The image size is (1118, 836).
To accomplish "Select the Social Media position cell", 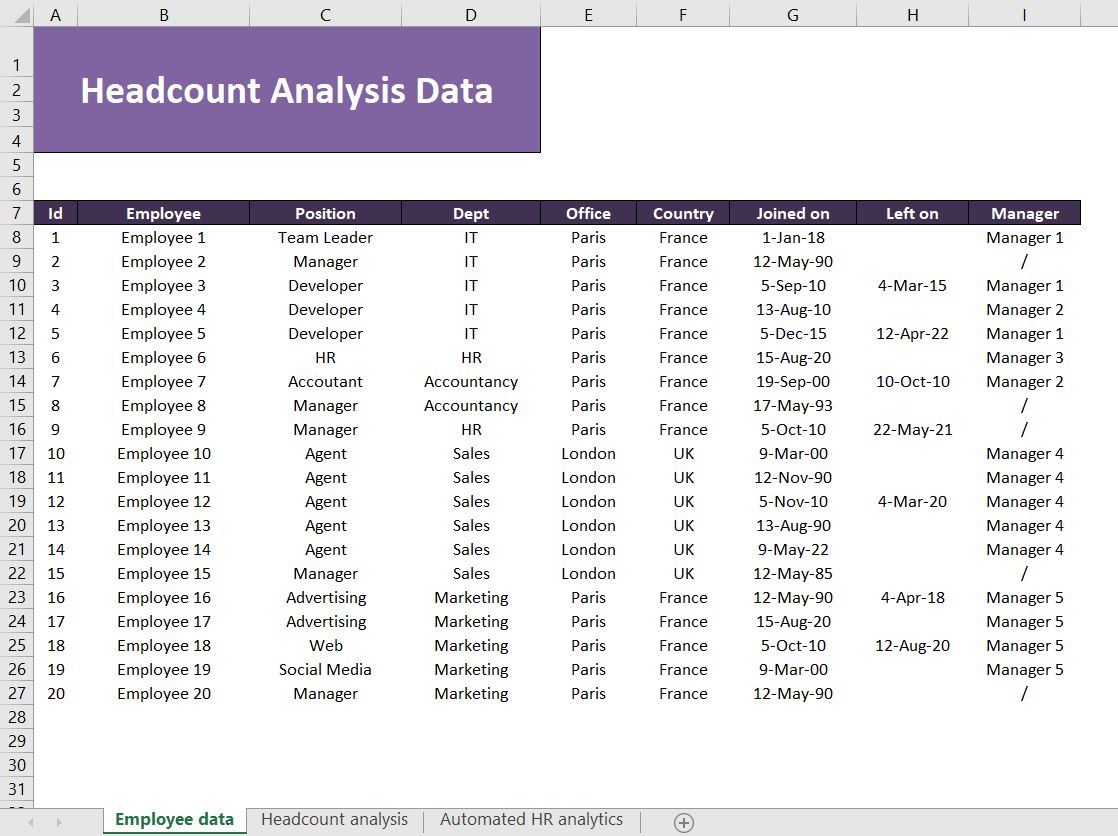I will tap(325, 669).
